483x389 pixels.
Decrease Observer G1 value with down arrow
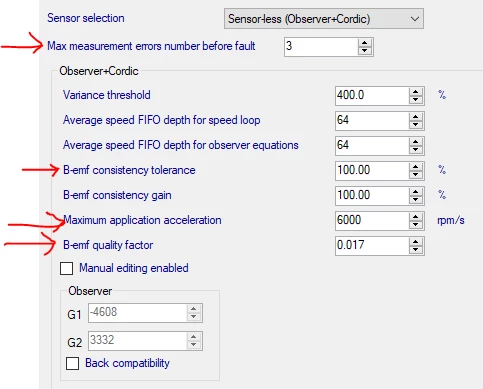pos(194,317)
